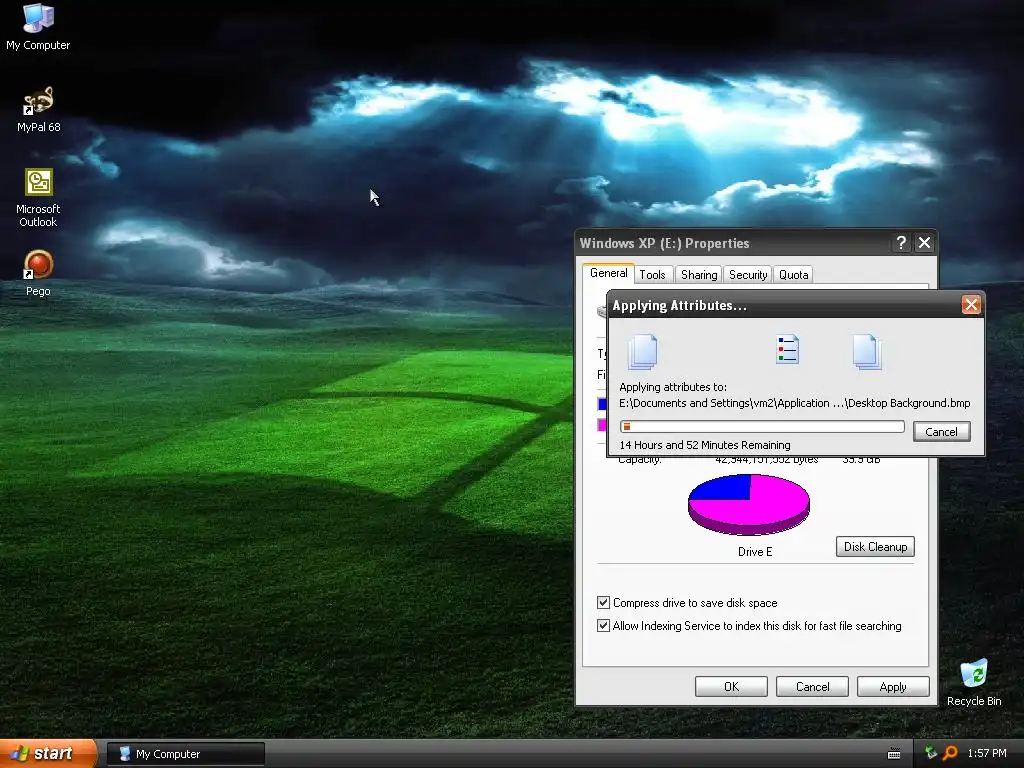Image resolution: width=1024 pixels, height=768 pixels.
Task: Open the Quota tab
Action: (793, 275)
